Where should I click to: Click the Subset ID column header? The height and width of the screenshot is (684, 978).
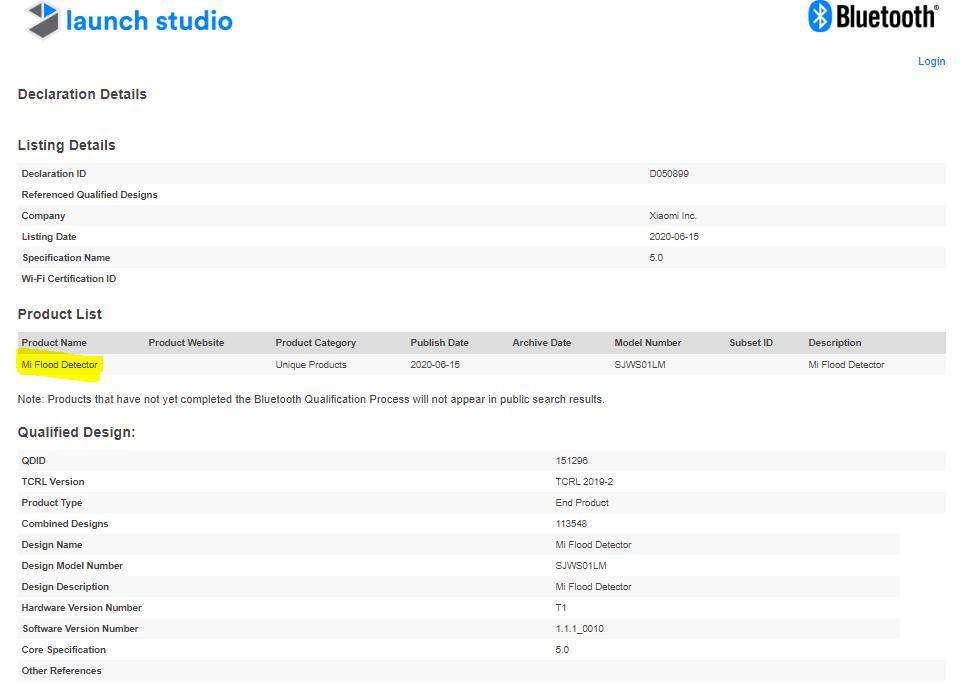coord(750,343)
